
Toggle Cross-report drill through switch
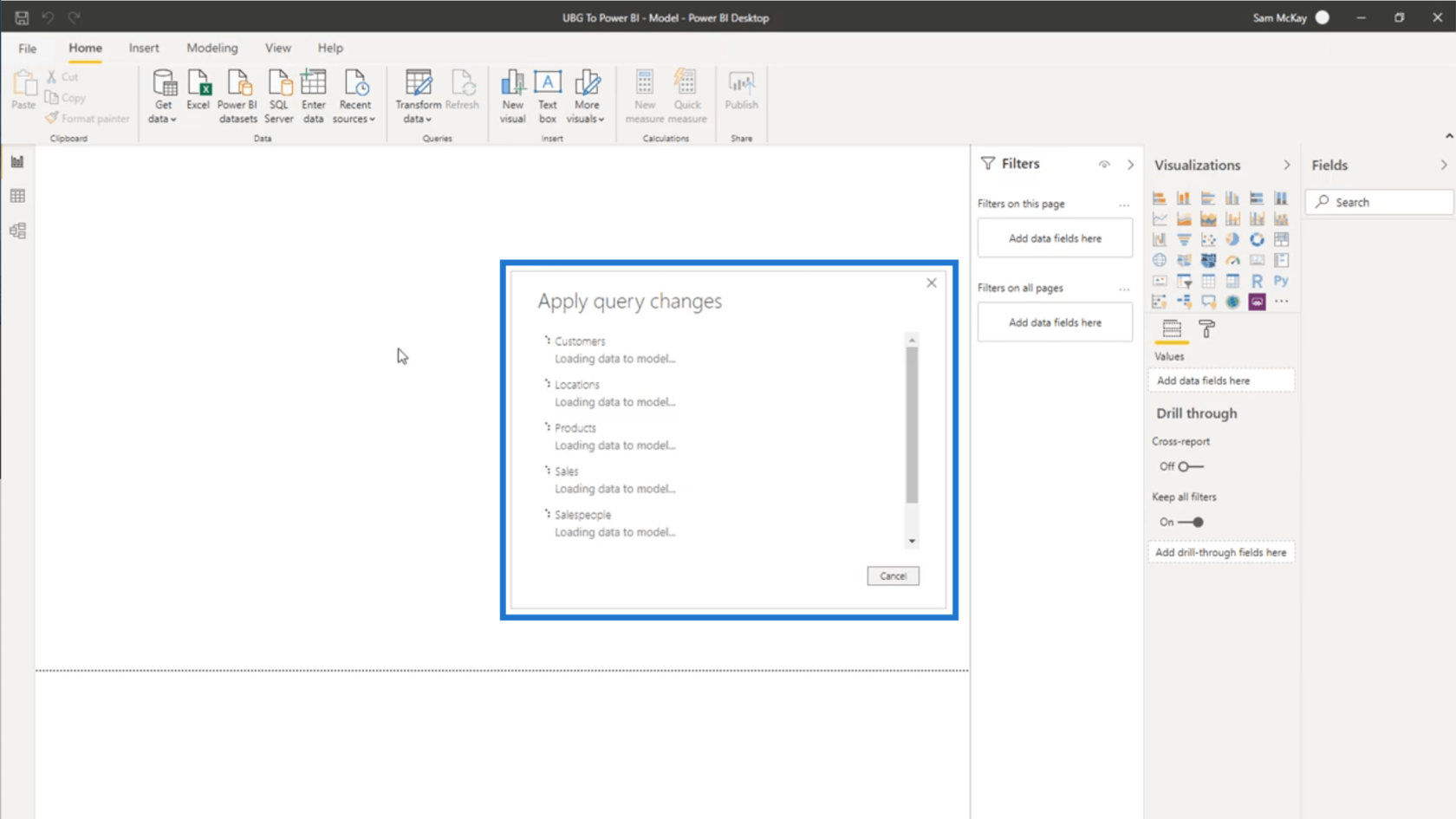pyautogui.click(x=1191, y=466)
